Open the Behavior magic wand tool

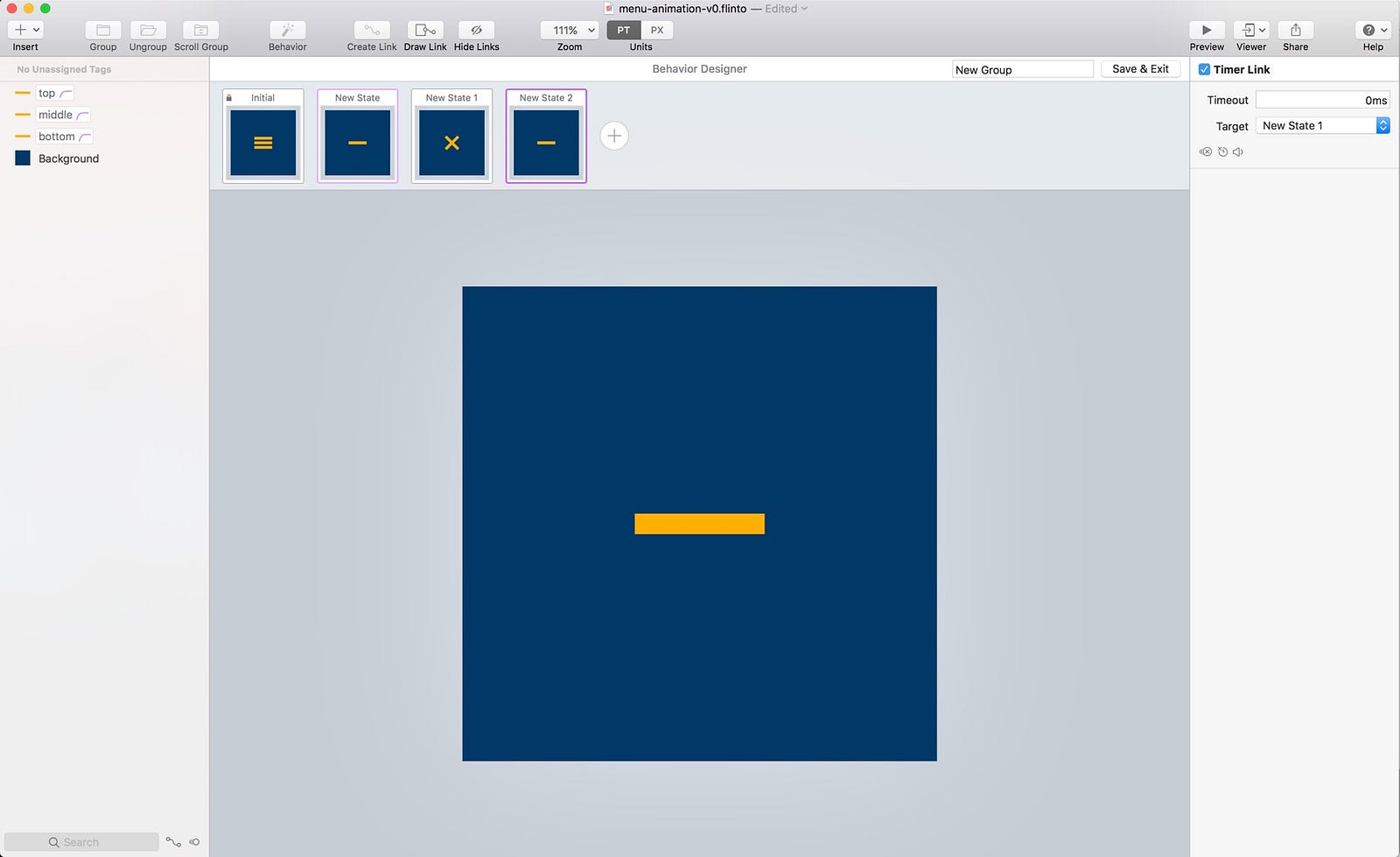pos(288,30)
